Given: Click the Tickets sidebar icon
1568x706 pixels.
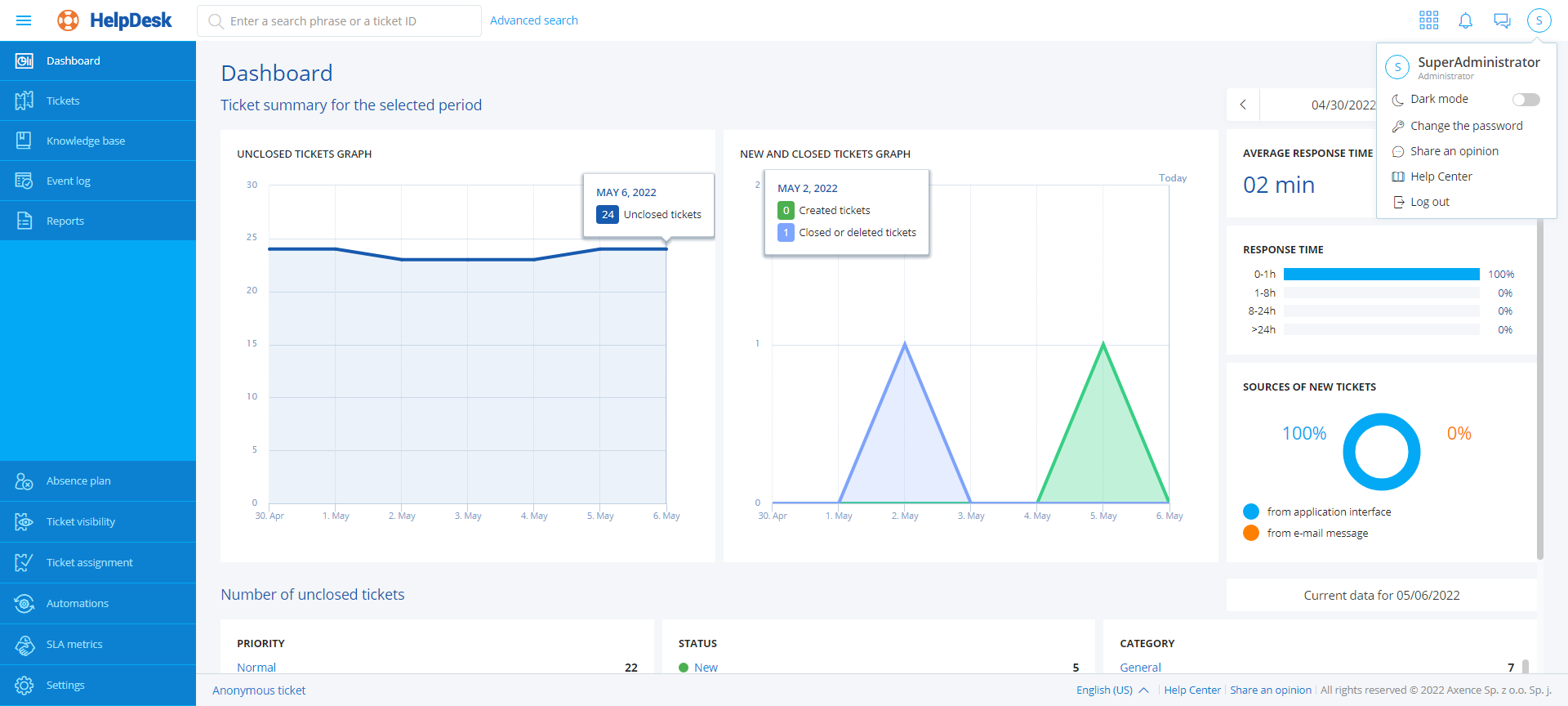Looking at the screenshot, I should pos(24,101).
